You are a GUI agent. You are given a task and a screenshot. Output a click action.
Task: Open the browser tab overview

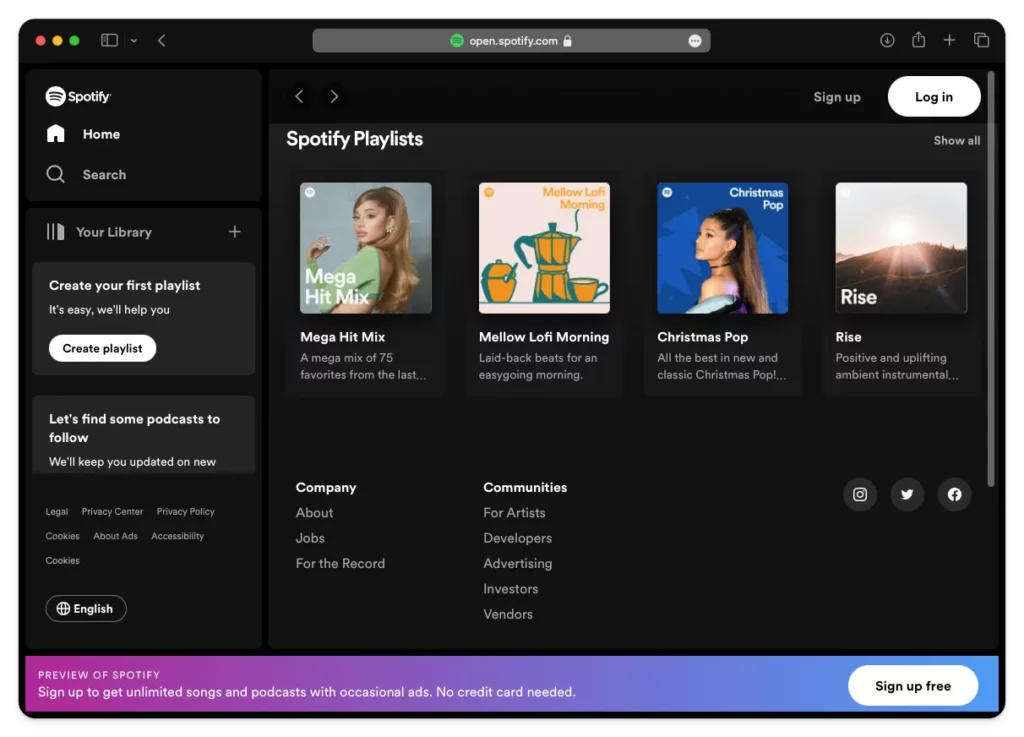point(982,40)
